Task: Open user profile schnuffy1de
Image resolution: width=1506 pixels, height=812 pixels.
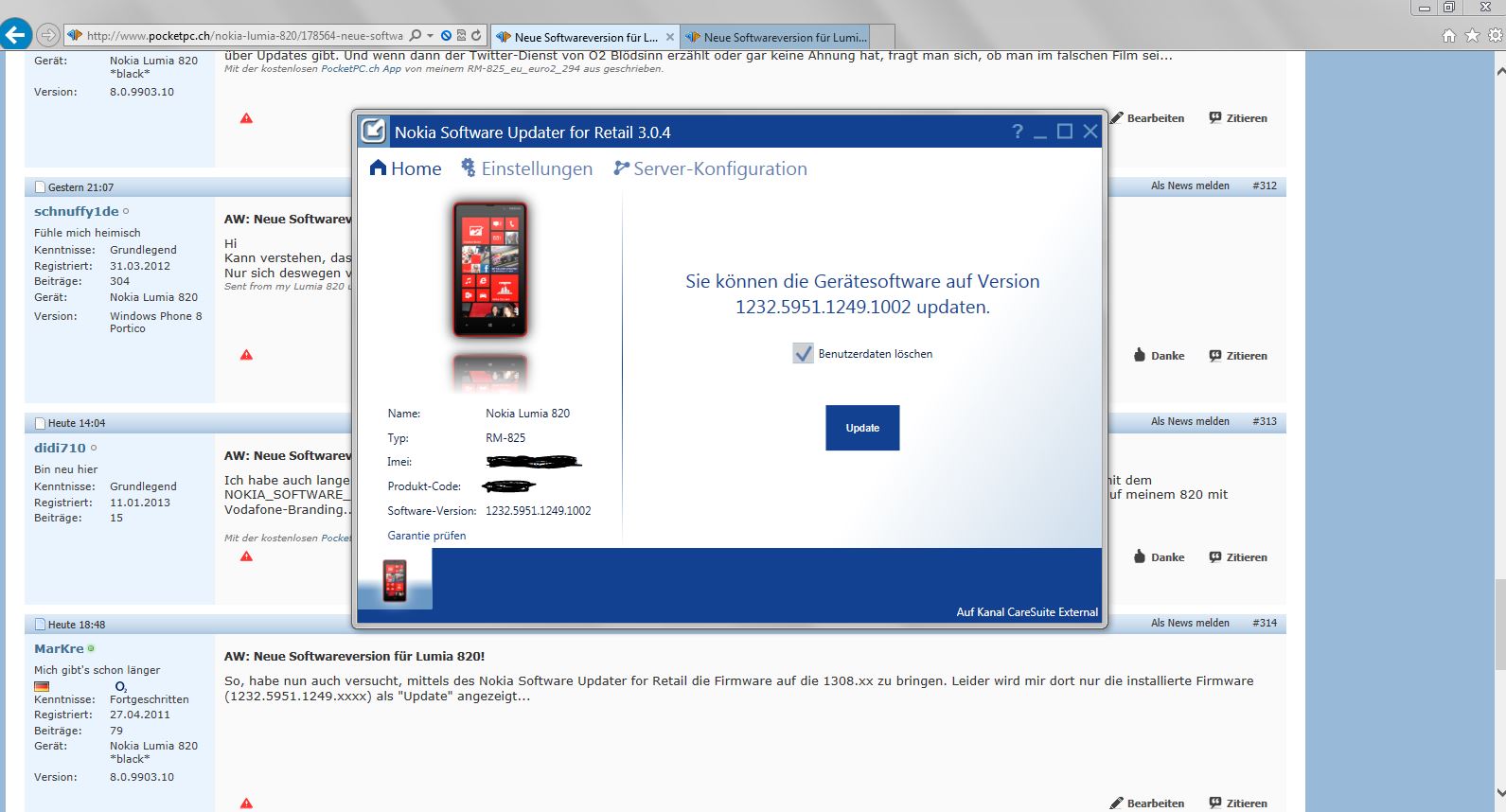Action: [x=77, y=211]
